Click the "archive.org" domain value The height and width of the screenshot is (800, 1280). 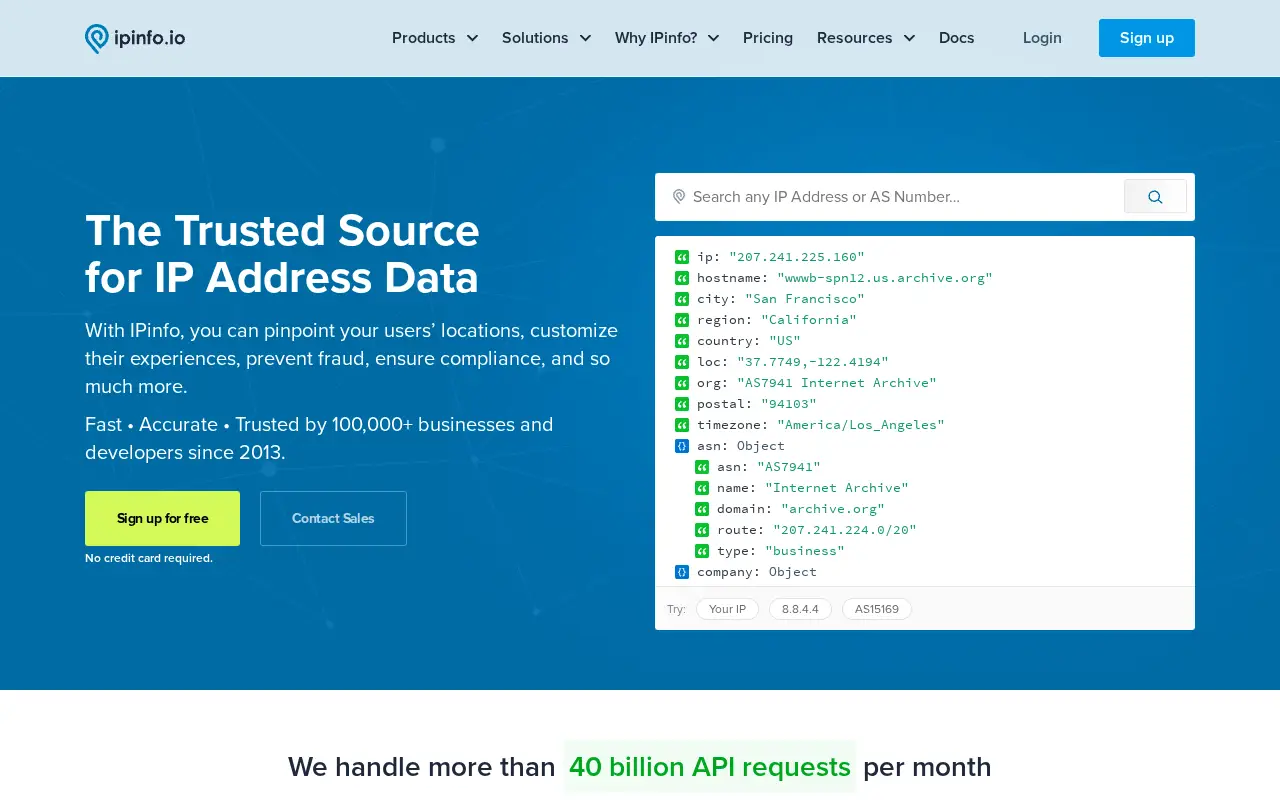tap(833, 509)
